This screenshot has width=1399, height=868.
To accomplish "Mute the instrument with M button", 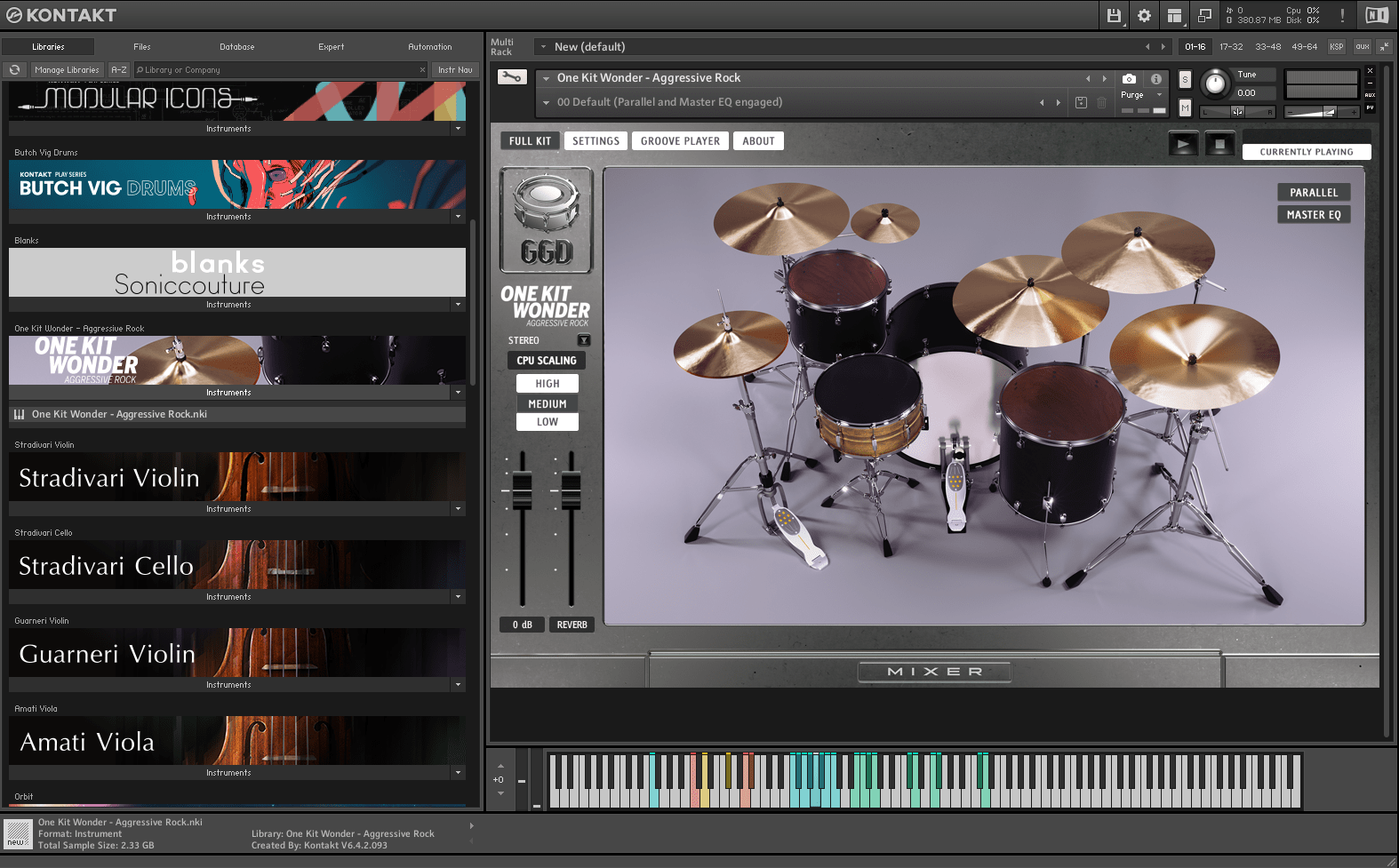I will pyautogui.click(x=1185, y=108).
